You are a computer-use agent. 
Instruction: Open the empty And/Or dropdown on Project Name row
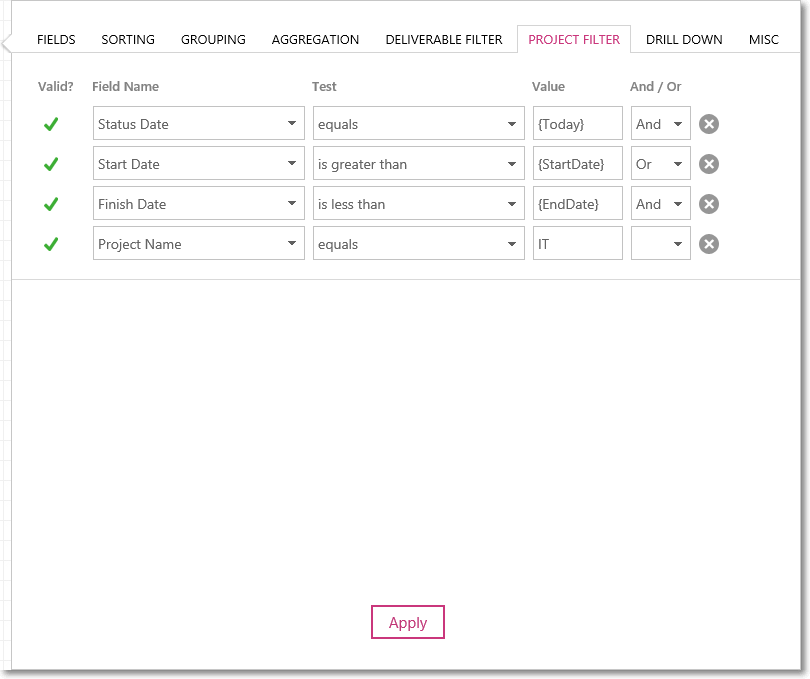pyautogui.click(x=661, y=243)
